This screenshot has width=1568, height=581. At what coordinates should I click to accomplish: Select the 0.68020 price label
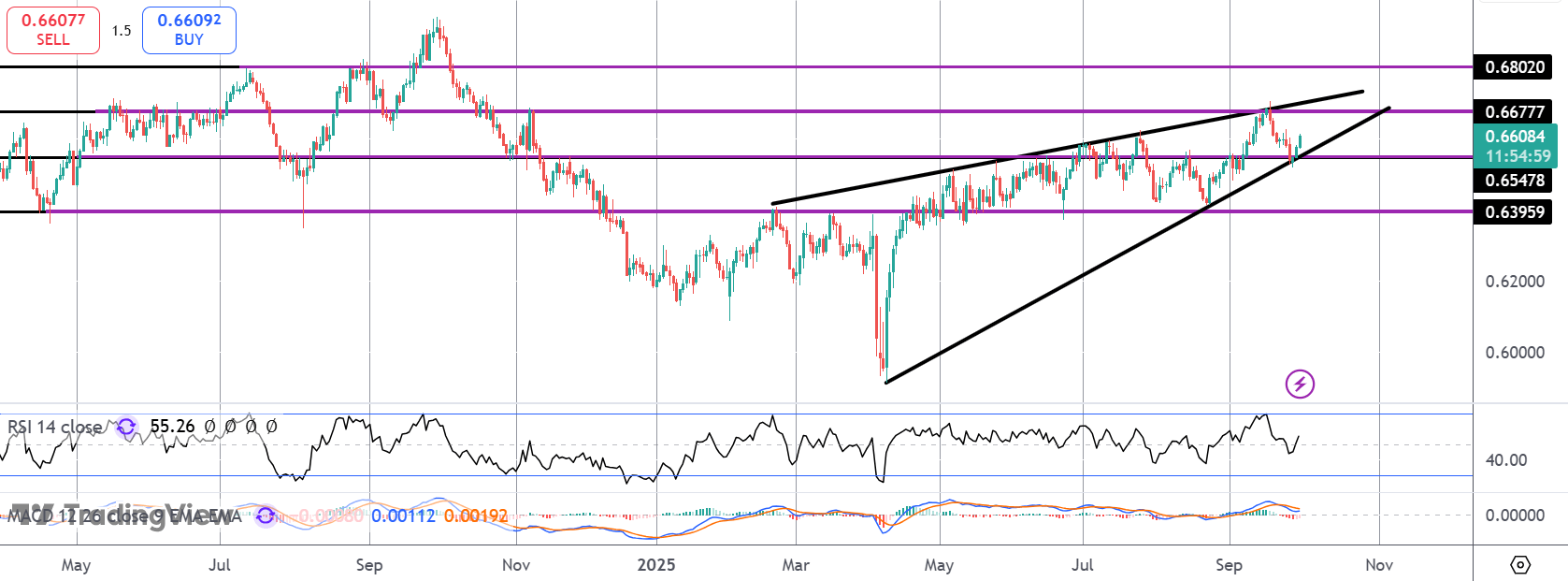tap(1515, 67)
